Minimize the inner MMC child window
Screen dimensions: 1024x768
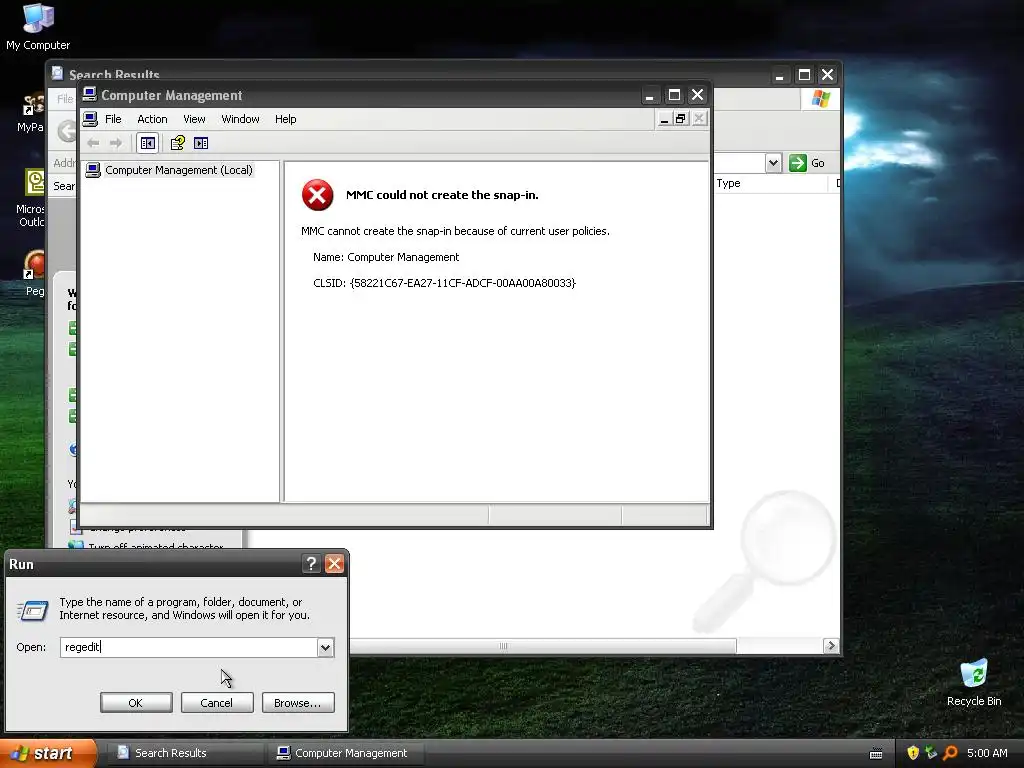click(664, 118)
